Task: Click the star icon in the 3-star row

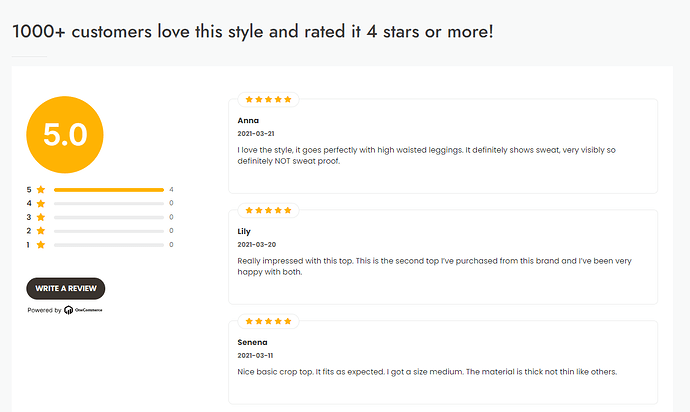Action: [x=41, y=217]
